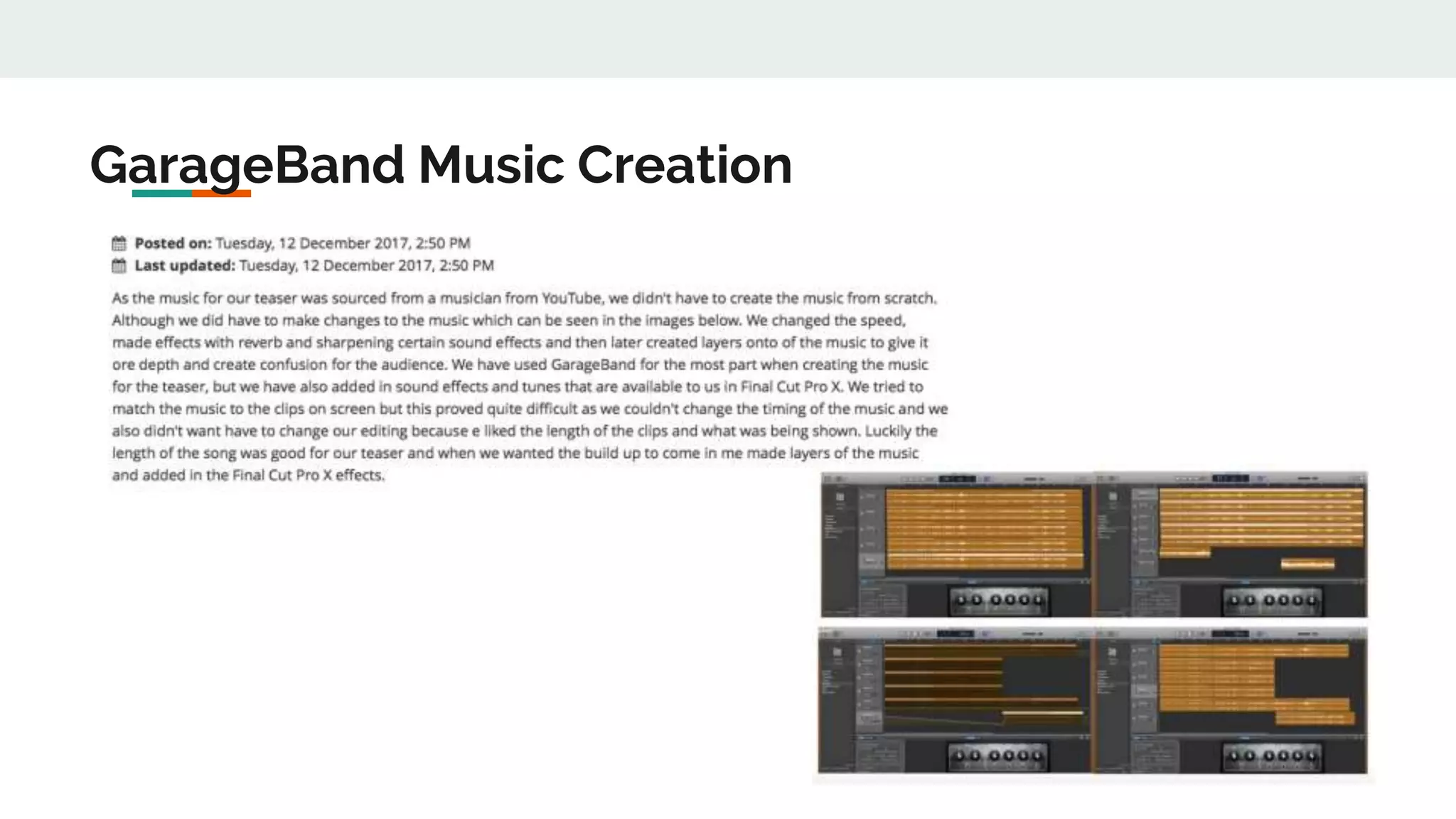Viewport: 1456px width, 819px height.
Task: Select the highlighted bottom track header in the top-left screenshot
Action: click(x=870, y=561)
